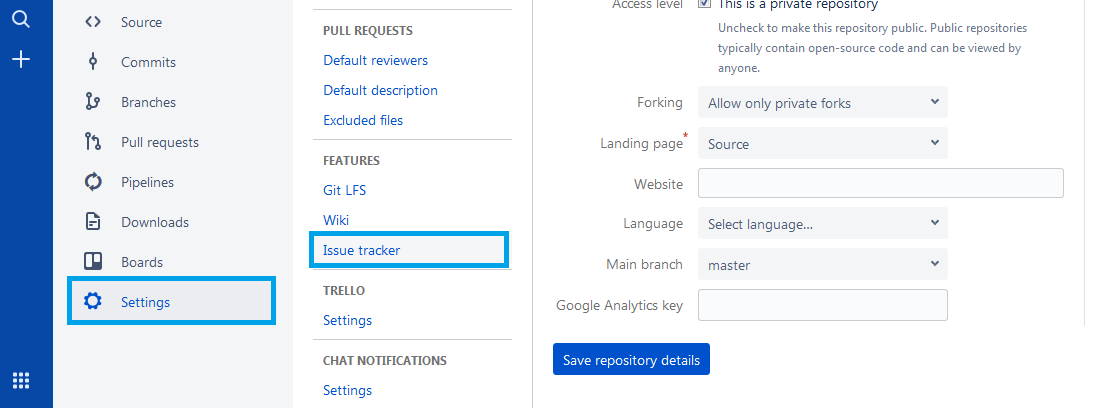Click the search magnifier icon
1117x408 pixels.
21,19
